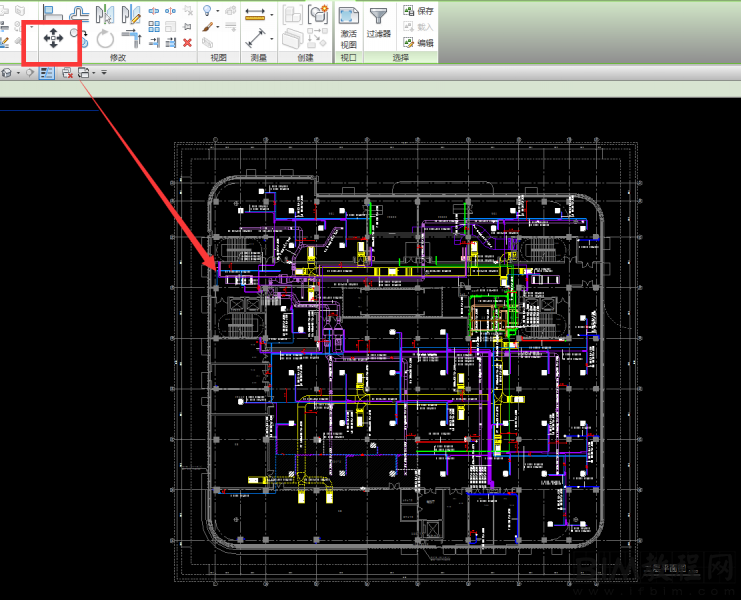Screen dimensions: 741x600
Task: Click the Linework tool icon
Action: tap(231, 26)
